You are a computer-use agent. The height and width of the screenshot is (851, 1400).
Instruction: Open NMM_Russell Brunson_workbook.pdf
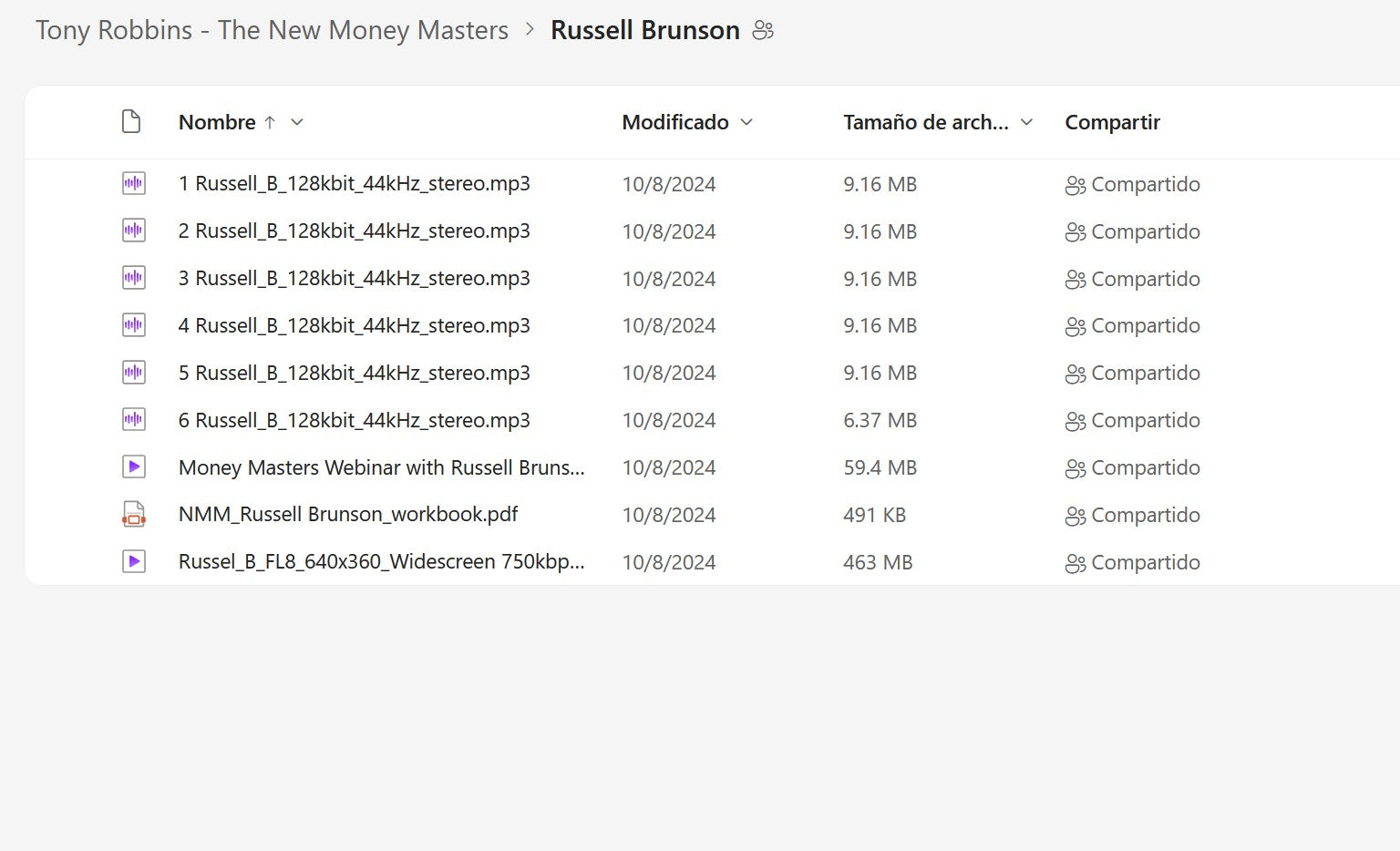pos(347,515)
